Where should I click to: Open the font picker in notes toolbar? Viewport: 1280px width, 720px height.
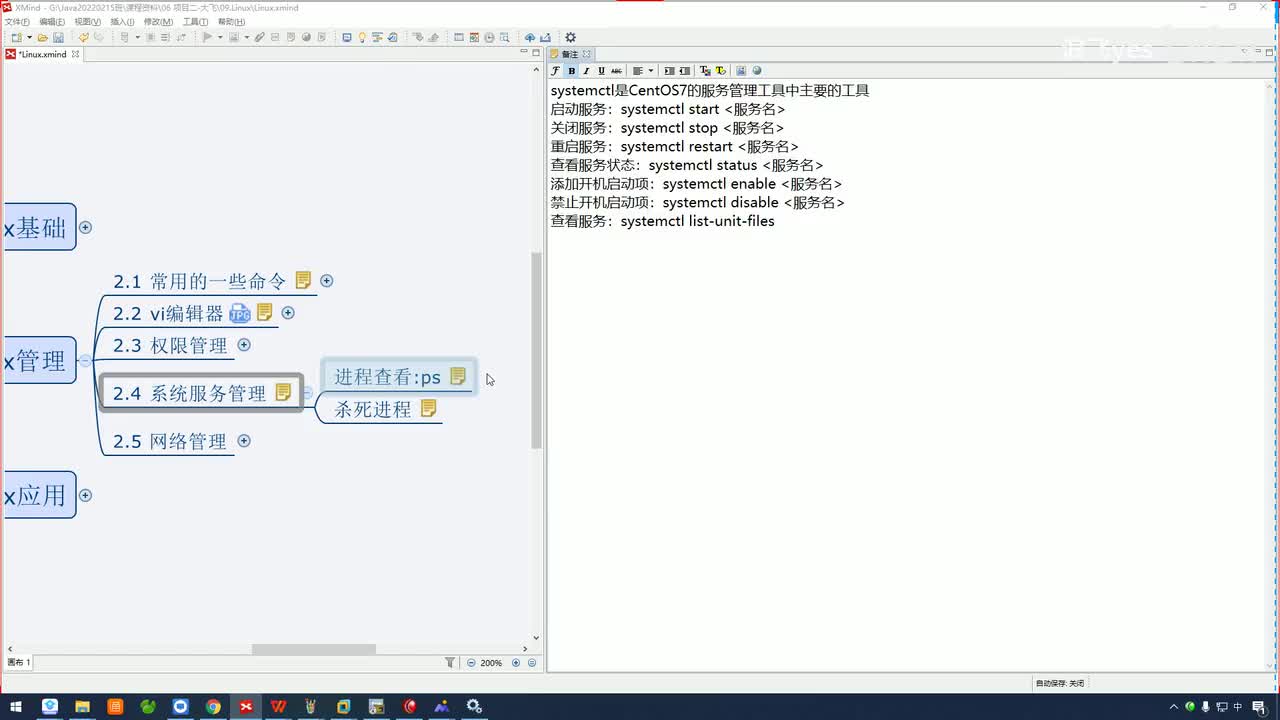click(556, 71)
